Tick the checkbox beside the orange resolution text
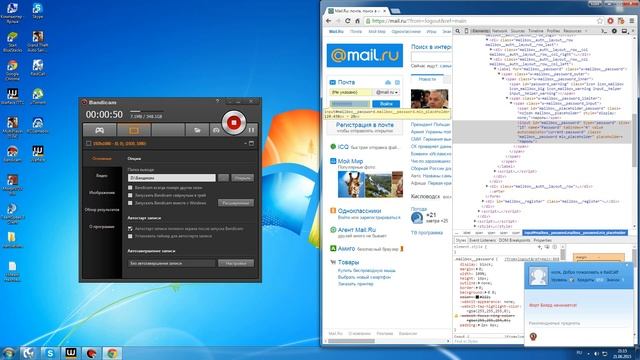Viewport: 640px width, 360px height. click(x=88, y=143)
